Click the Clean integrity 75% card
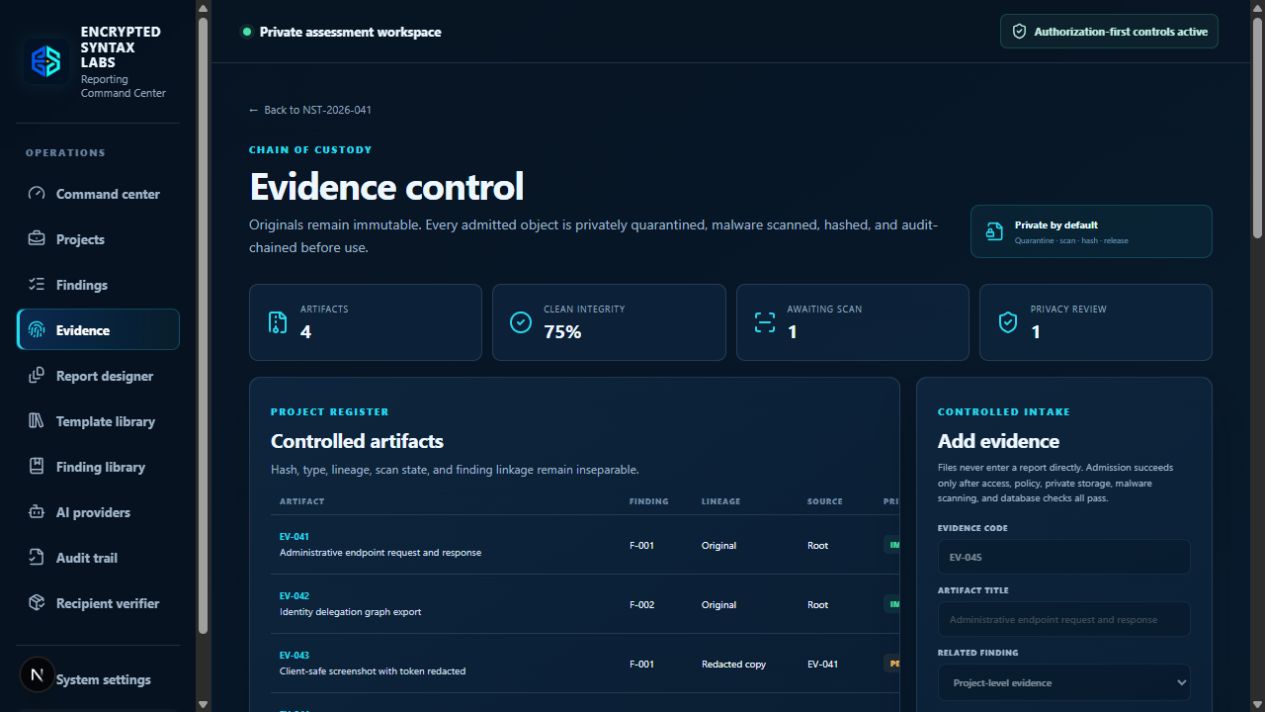Image resolution: width=1265 pixels, height=712 pixels. [x=609, y=322]
